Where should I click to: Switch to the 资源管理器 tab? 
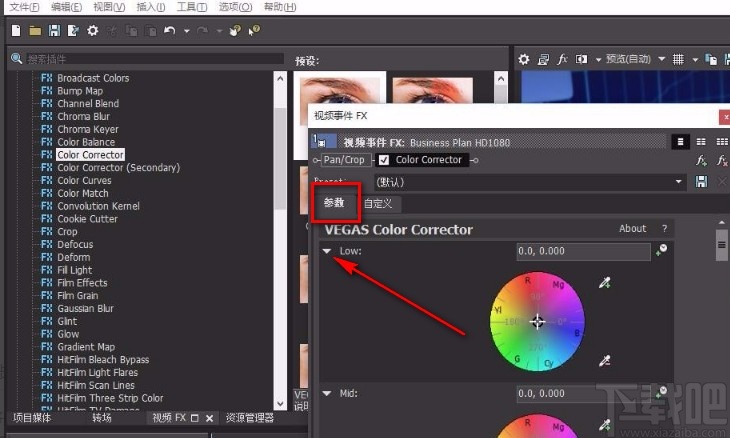click(250, 418)
